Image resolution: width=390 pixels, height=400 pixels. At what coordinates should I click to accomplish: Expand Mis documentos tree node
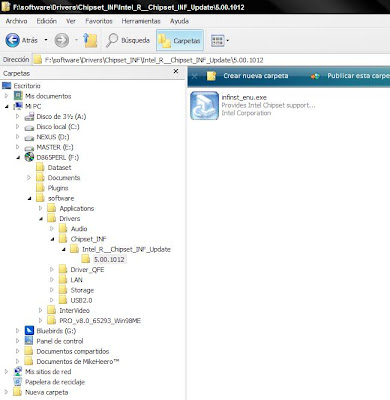tap(6, 96)
